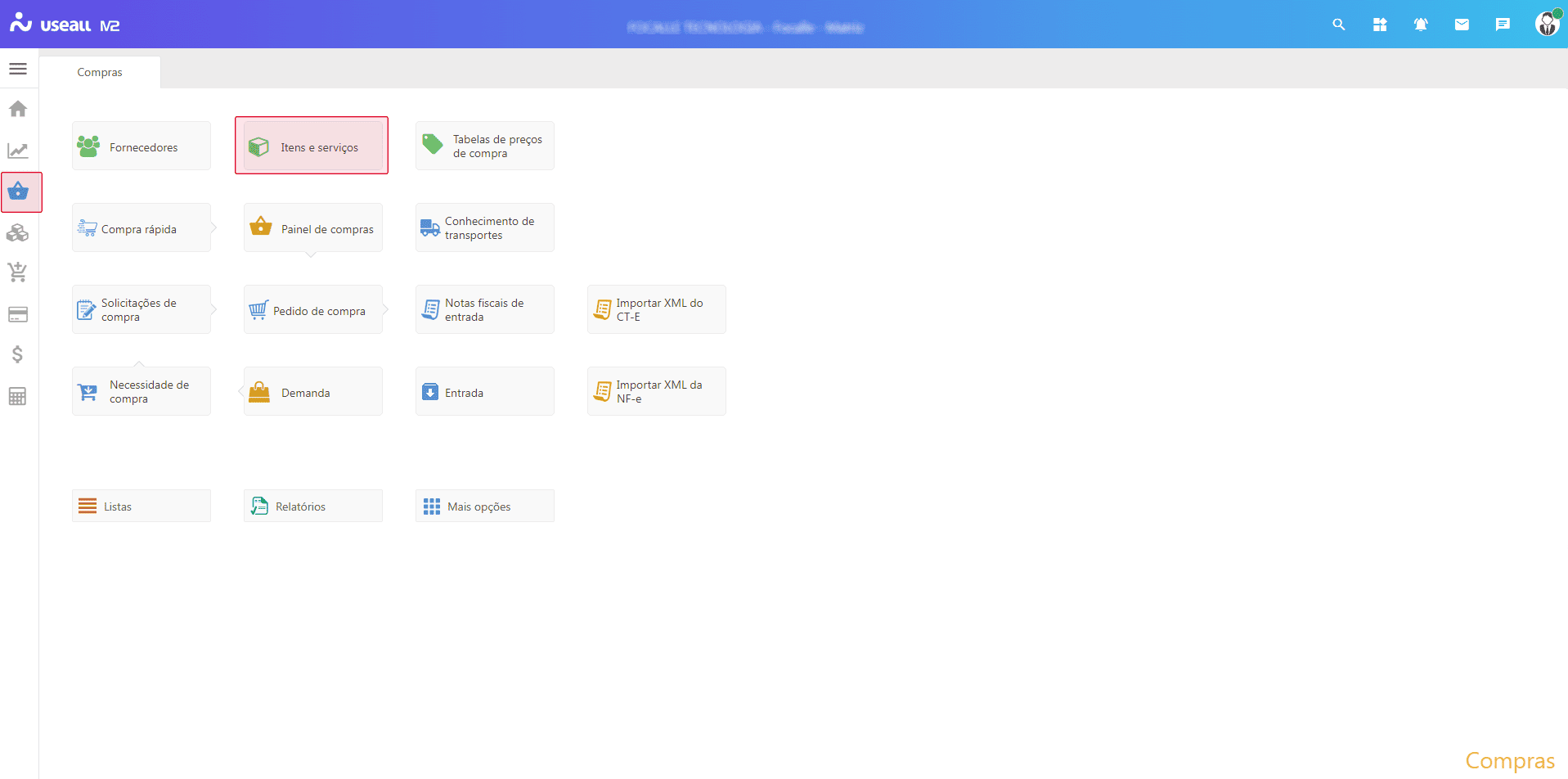Viewport: 1568px width, 779px height.
Task: Expand the Relatórios menu
Action: (313, 507)
